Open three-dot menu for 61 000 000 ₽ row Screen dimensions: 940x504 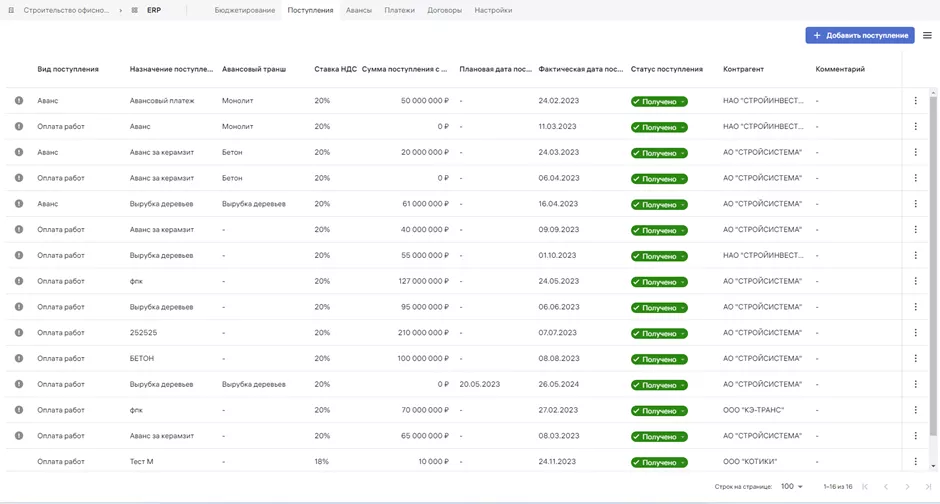(x=915, y=204)
